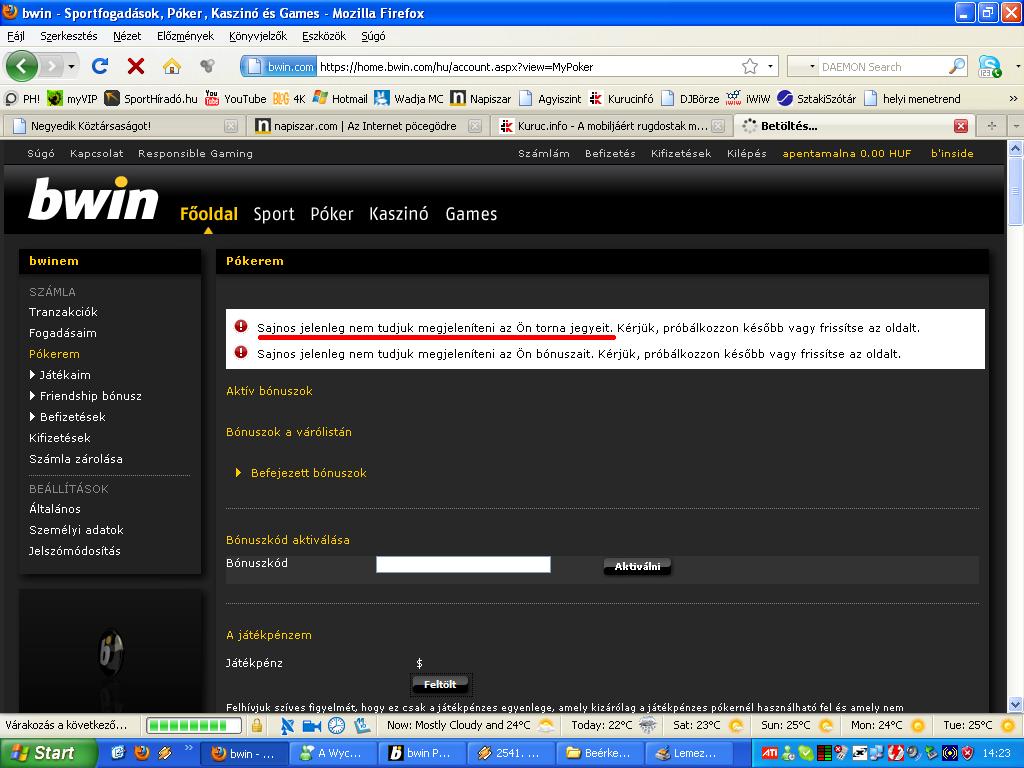This screenshot has height=768, width=1024.
Task: Open the Tranzakciók sidebar link
Action: tap(63, 312)
